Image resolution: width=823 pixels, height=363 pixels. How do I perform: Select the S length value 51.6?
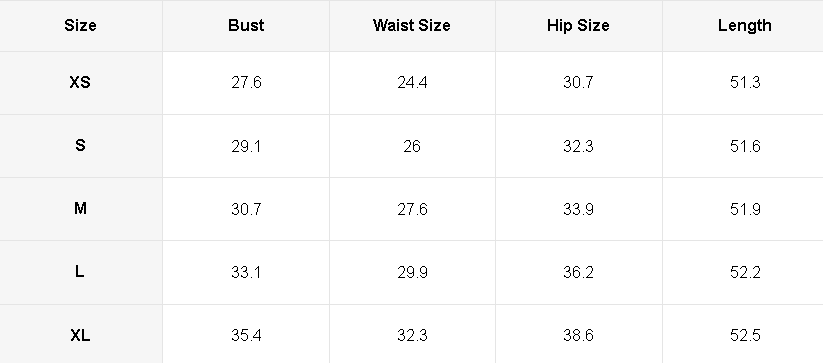(x=745, y=146)
